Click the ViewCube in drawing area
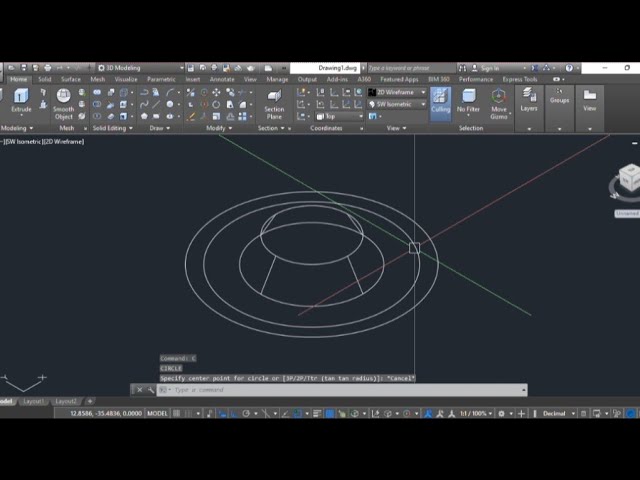The height and width of the screenshot is (480, 640). point(629,178)
